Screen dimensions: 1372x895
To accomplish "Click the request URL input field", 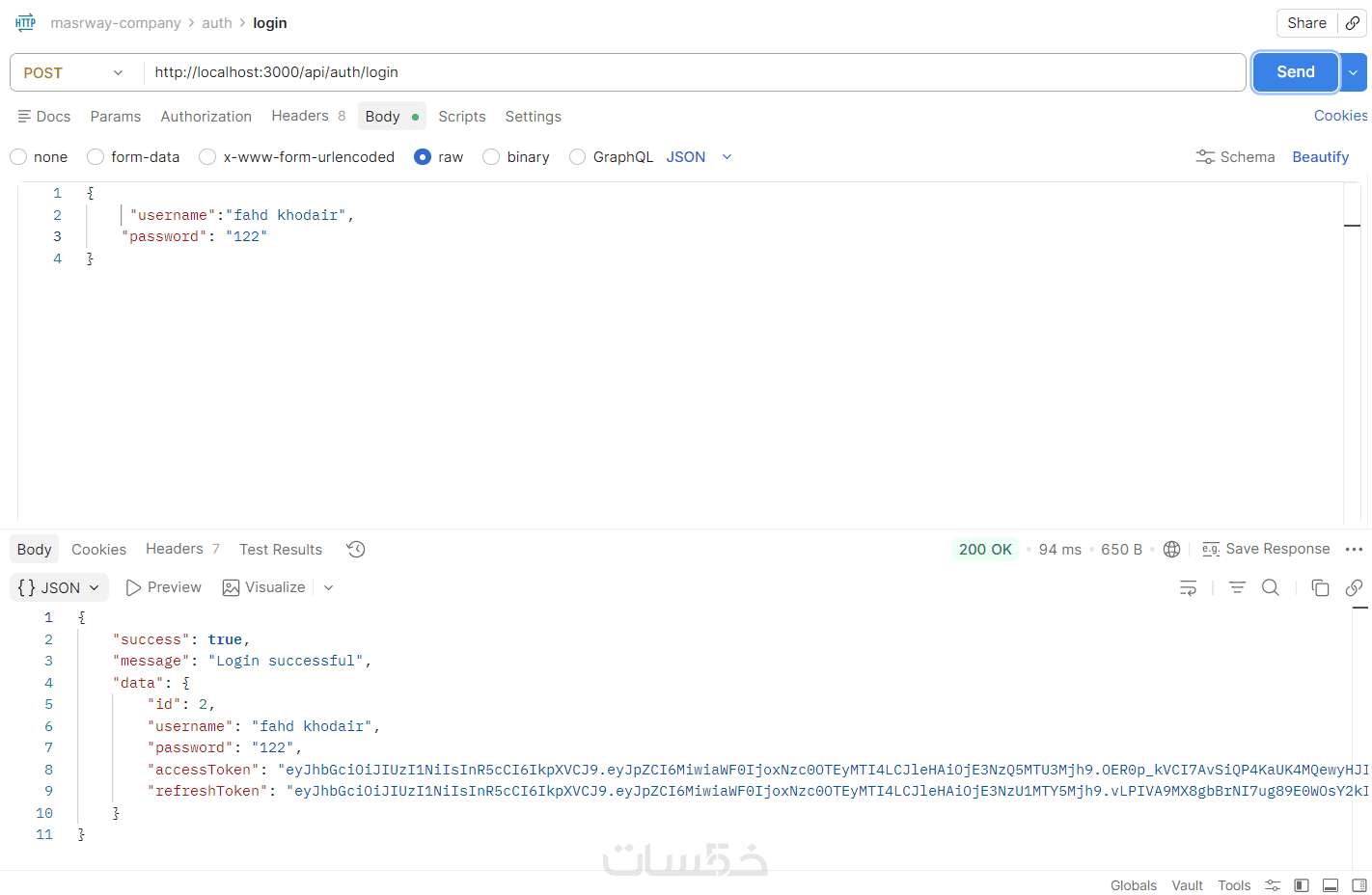I will point(695,72).
